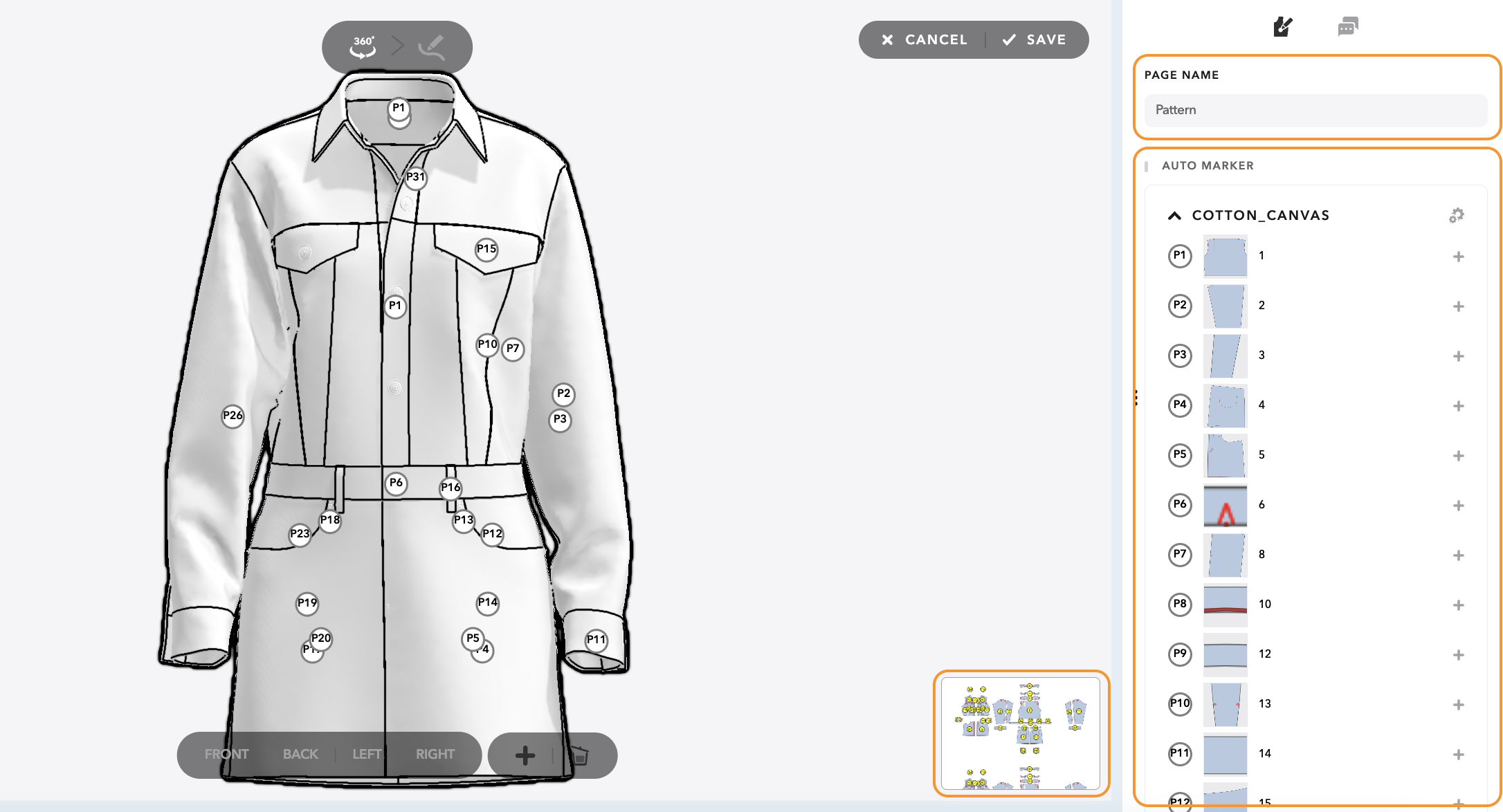Select the P6 pattern thumbnail with red mark
The image size is (1503, 812).
[1225, 505]
